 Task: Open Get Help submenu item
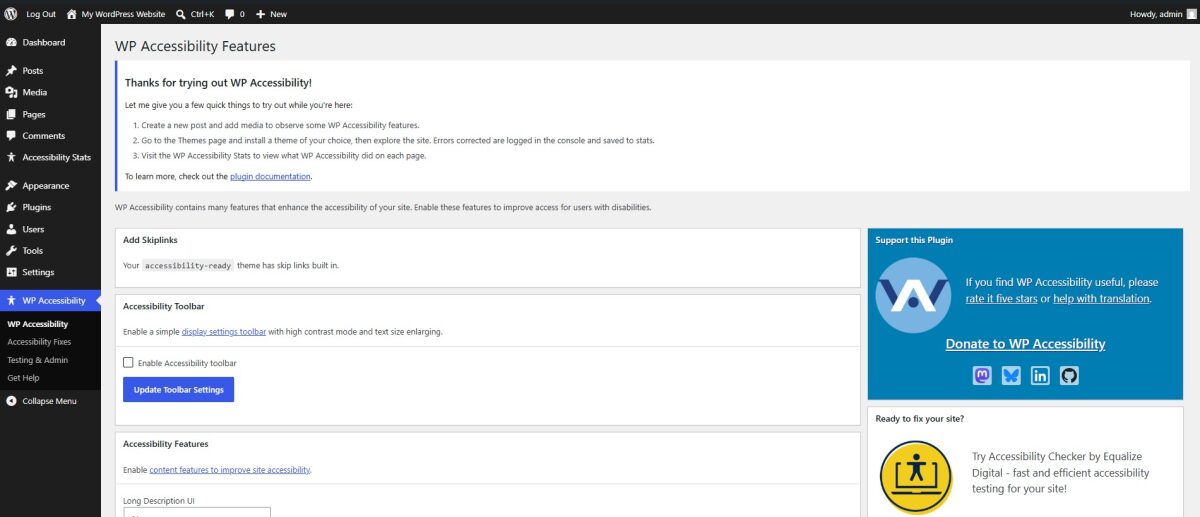(23, 378)
